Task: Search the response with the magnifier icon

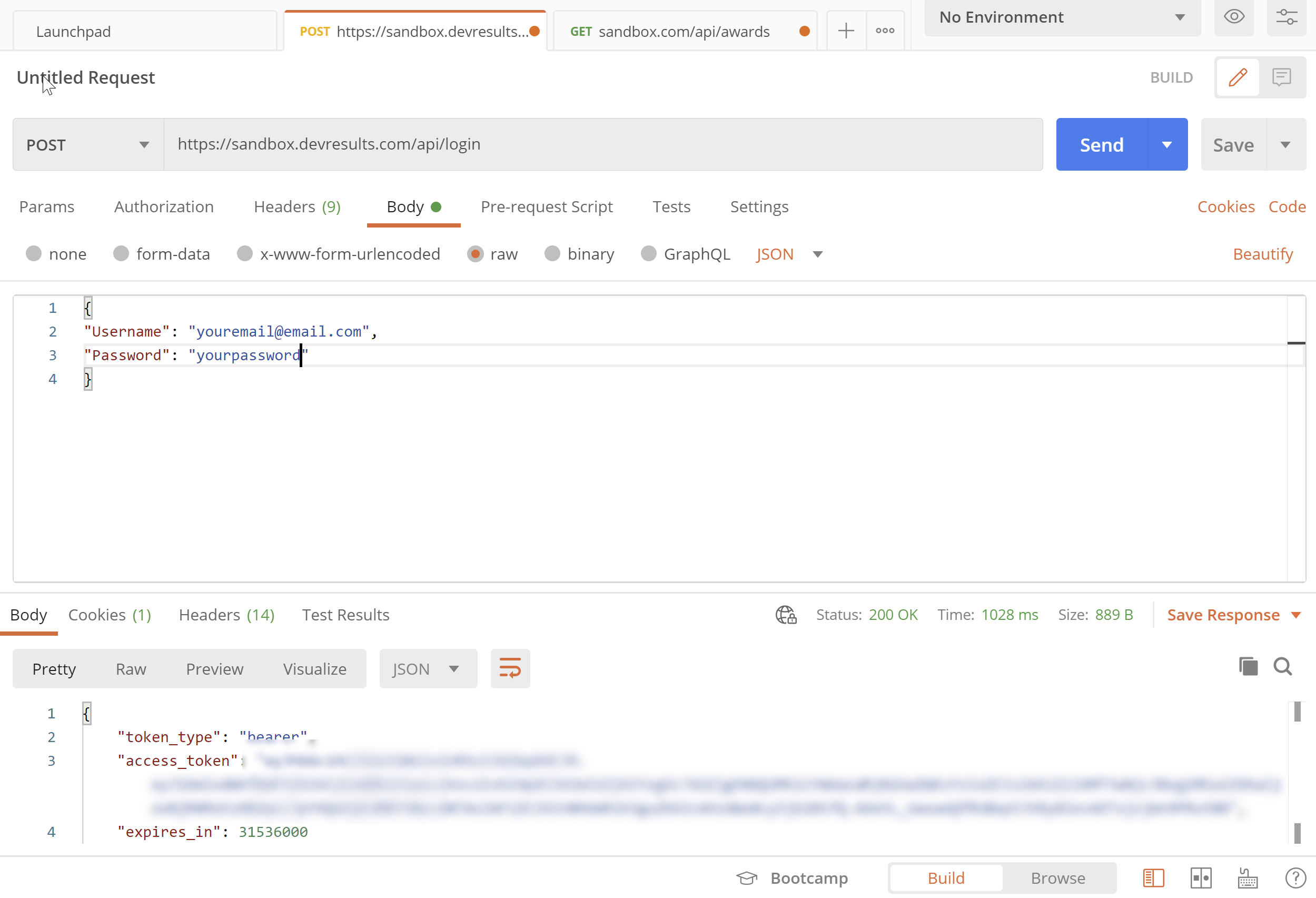Action: (x=1282, y=666)
